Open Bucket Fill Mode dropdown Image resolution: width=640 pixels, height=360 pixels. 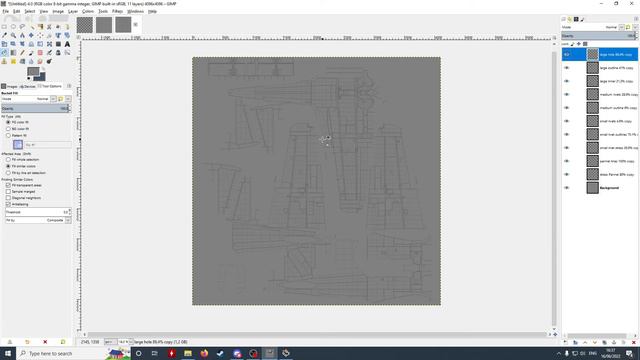53,99
